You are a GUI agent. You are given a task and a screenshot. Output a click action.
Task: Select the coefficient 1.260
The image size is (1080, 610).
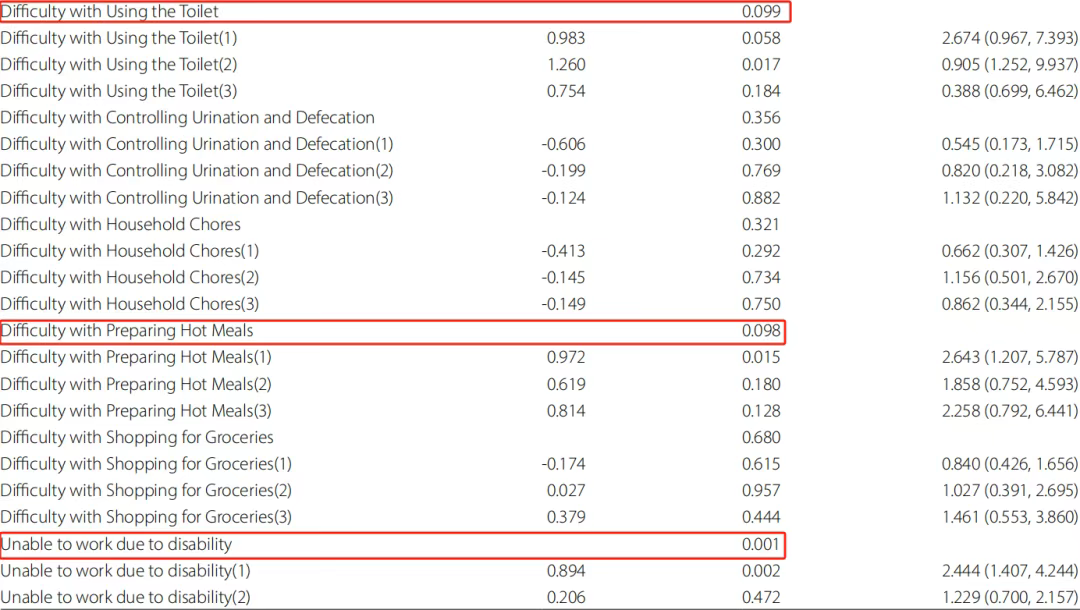[566, 65]
